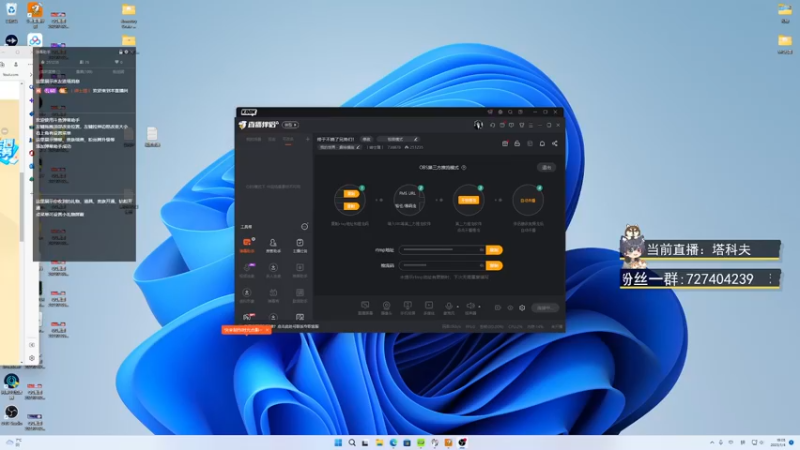The image size is (800, 450).
Task: Click help icon beside OBS third-party mode title
Action: (464, 167)
